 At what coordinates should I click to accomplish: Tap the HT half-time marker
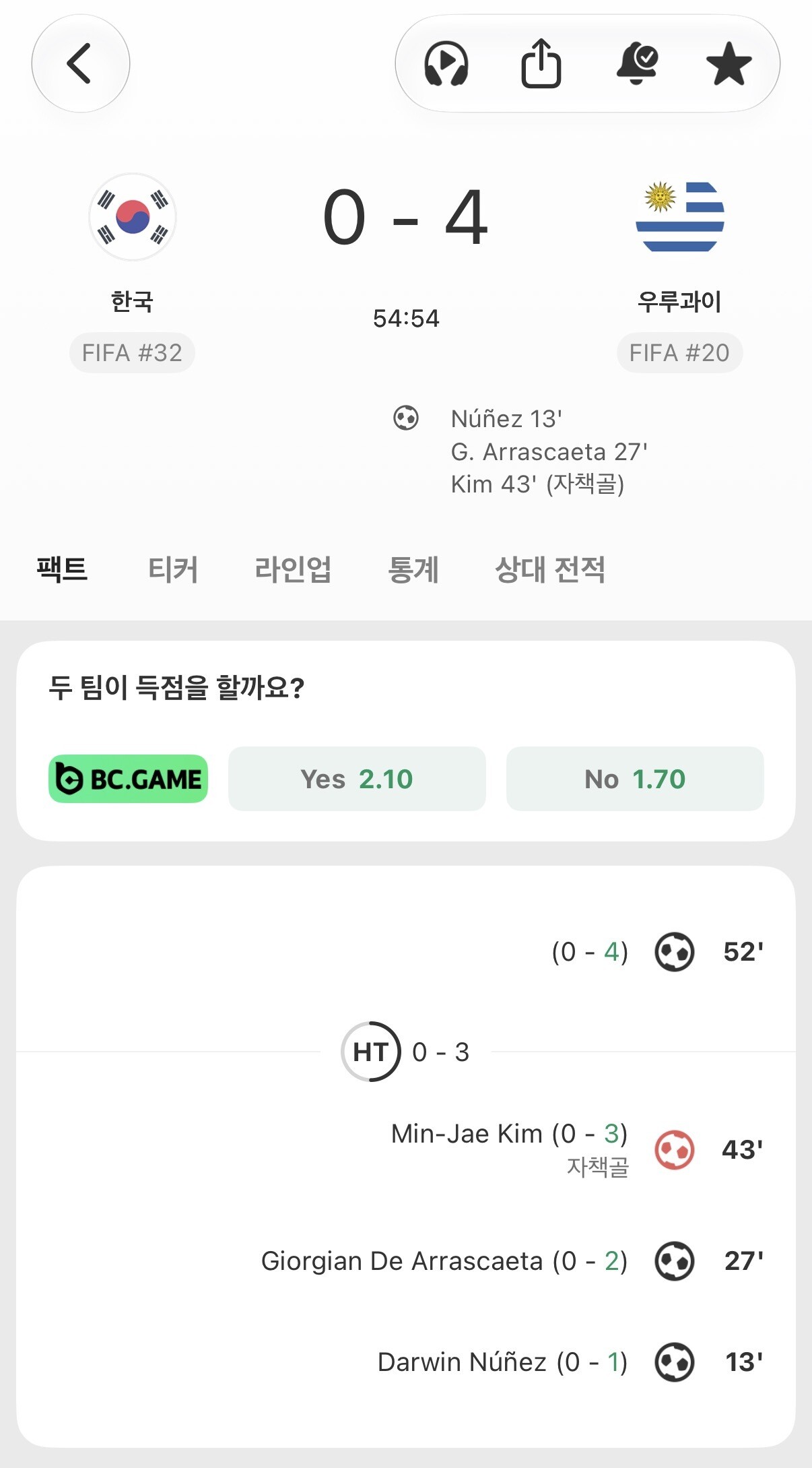370,1052
